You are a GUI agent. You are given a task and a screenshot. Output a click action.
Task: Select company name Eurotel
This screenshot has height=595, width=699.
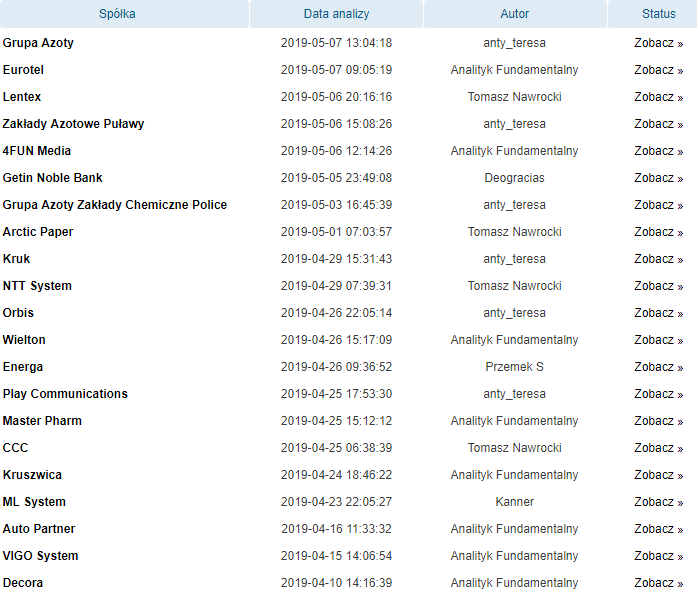coord(23,70)
